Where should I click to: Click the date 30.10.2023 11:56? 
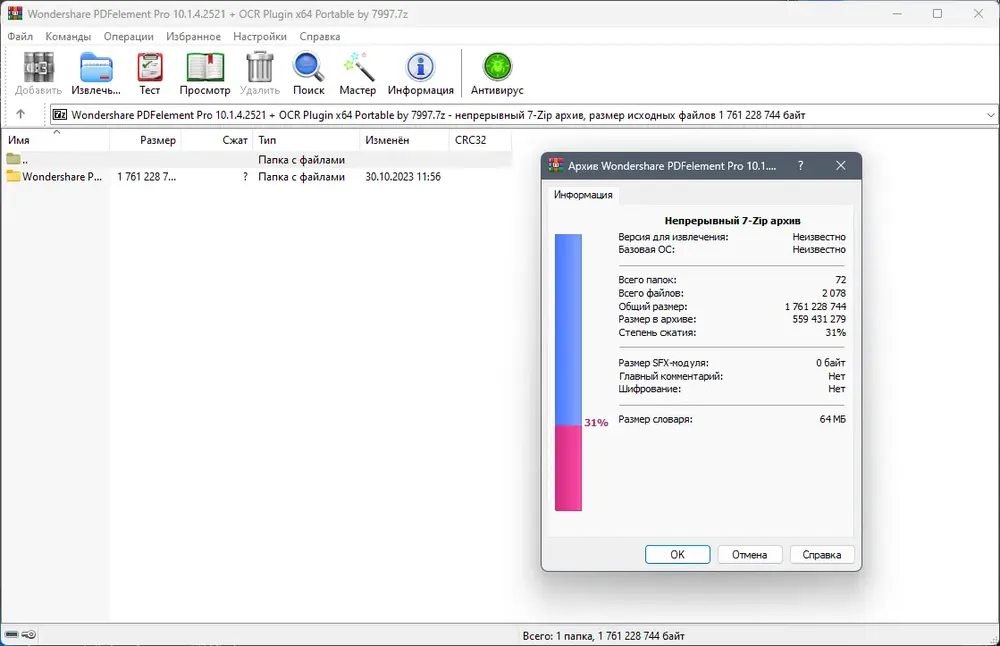(402, 177)
